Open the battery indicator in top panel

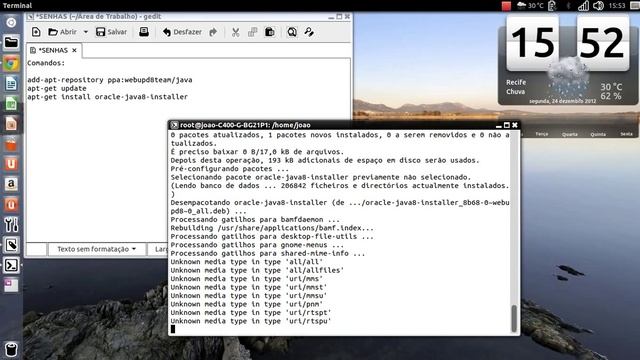point(552,5)
